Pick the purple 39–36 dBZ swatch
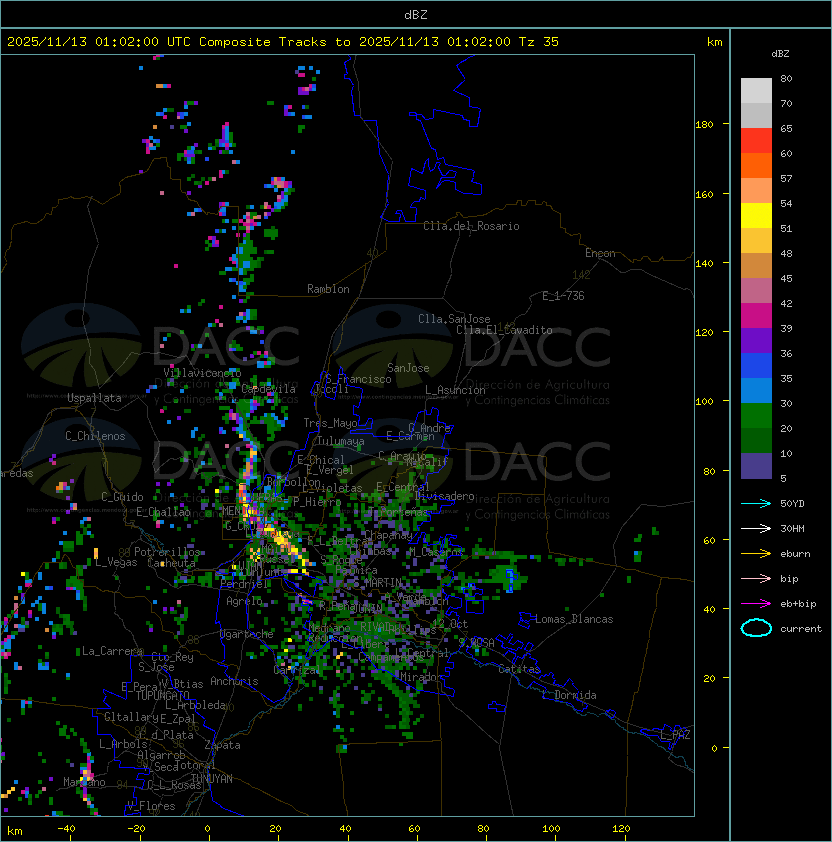This screenshot has height=842, width=832. (756, 340)
